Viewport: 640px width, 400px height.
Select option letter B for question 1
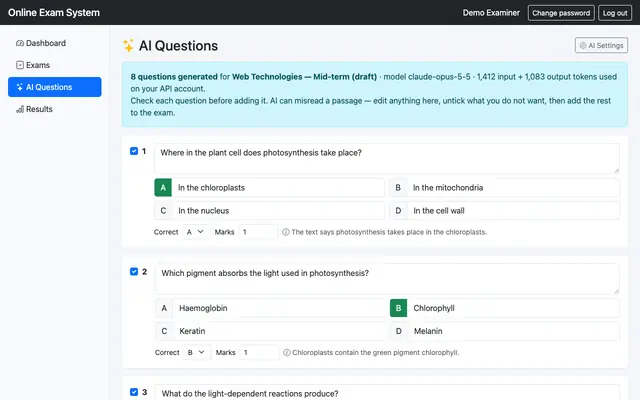(398, 188)
